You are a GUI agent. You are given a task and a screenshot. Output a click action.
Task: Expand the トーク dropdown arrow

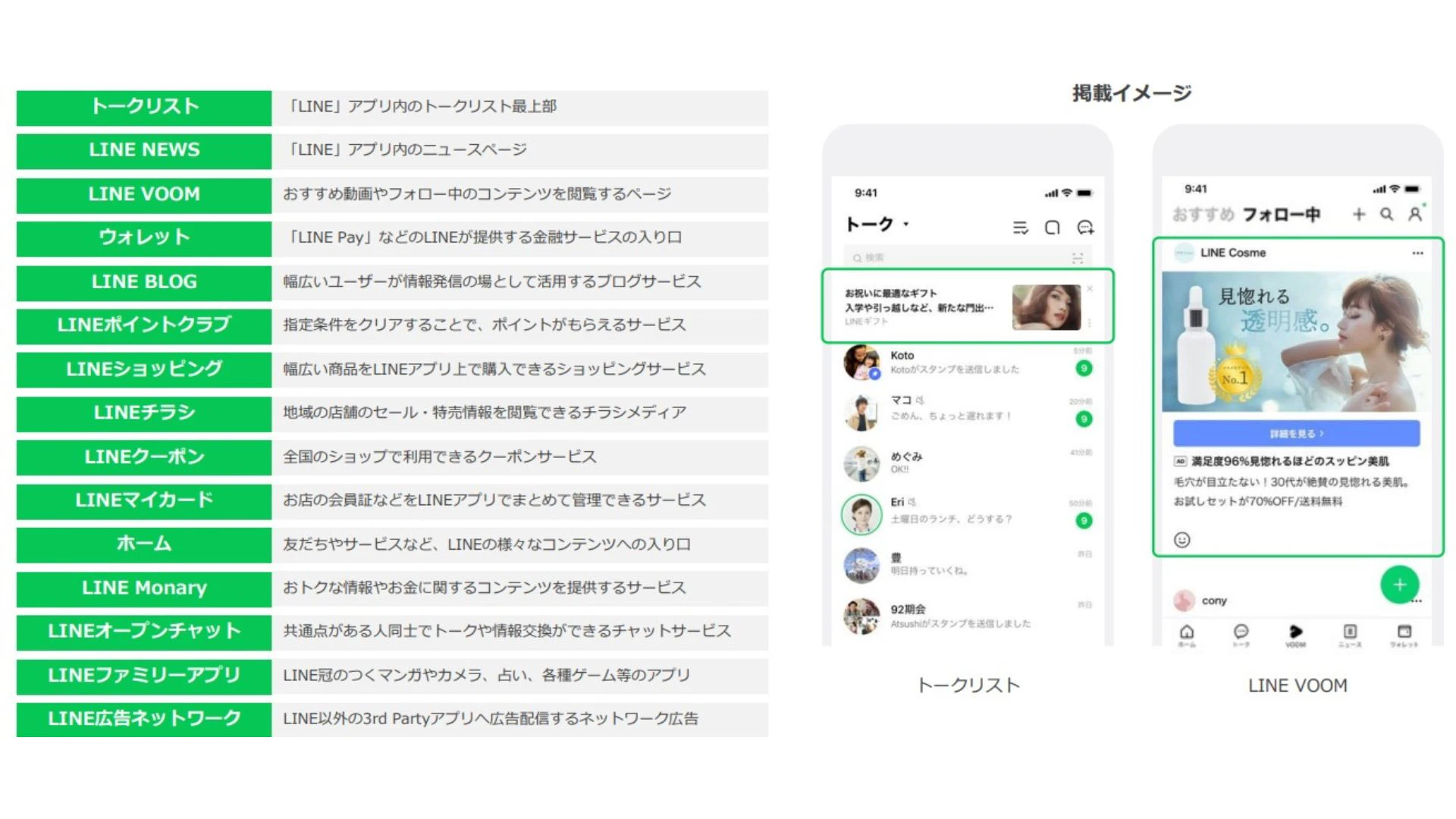pyautogui.click(x=906, y=224)
